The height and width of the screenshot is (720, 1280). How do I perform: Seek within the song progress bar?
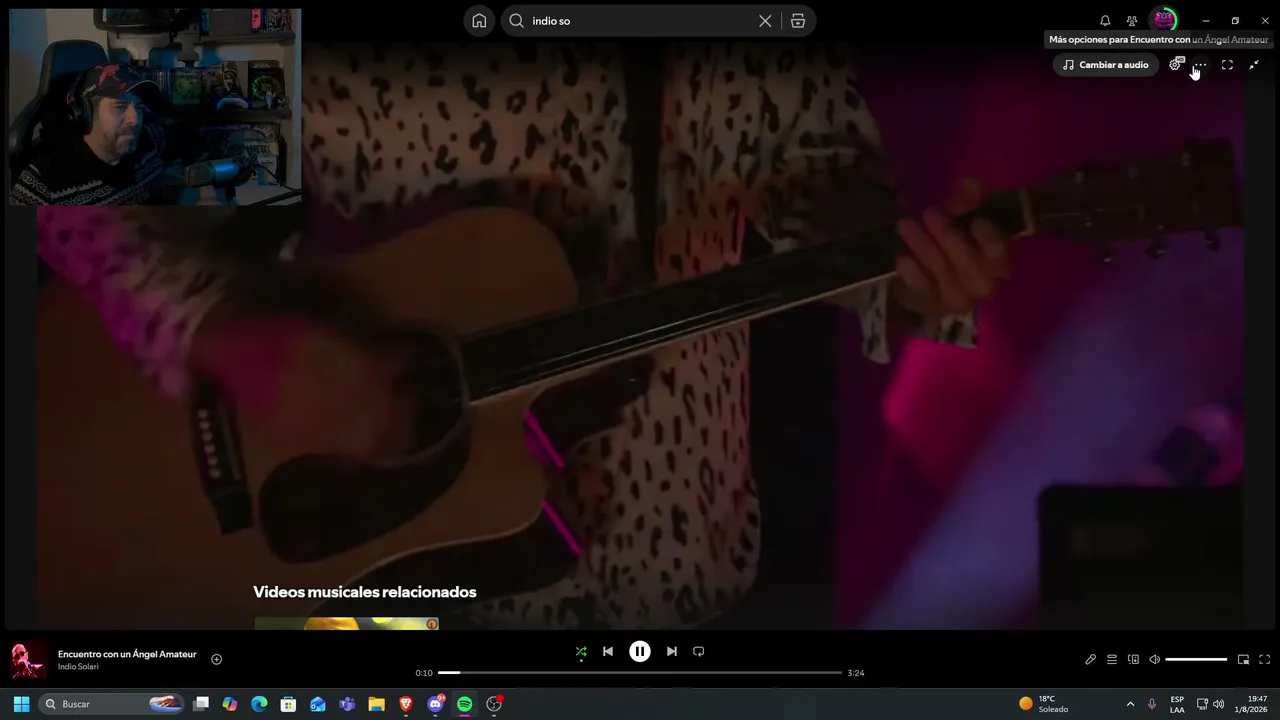click(640, 673)
